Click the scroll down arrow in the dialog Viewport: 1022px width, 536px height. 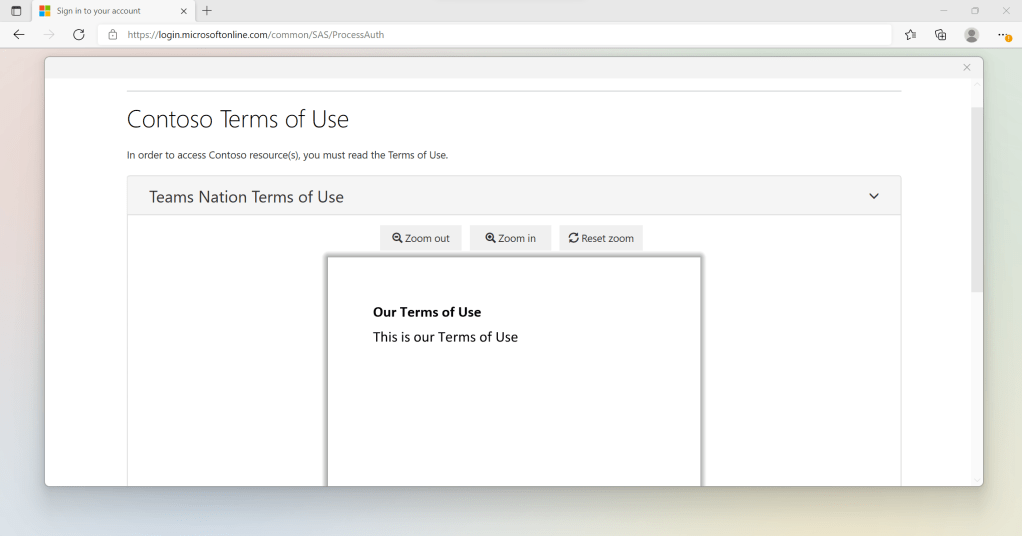(x=977, y=481)
